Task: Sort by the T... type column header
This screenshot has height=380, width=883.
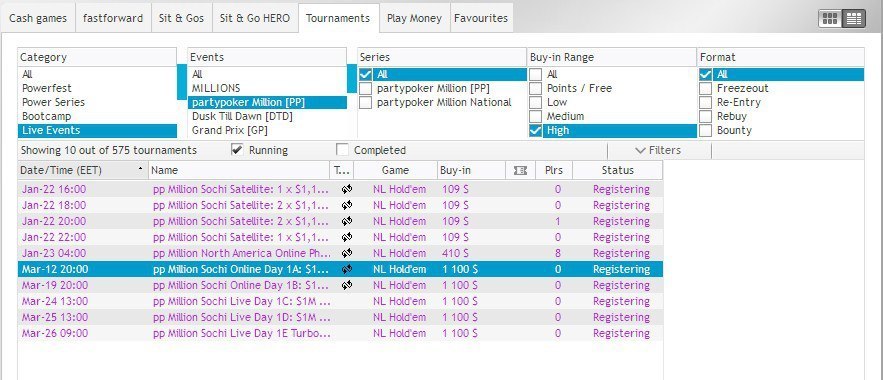Action: click(x=342, y=171)
